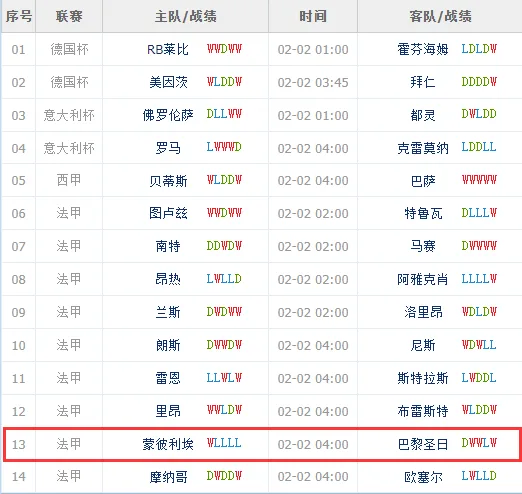This screenshot has width=522, height=494.
Task: Click sequence number 13
Action: tap(18, 444)
